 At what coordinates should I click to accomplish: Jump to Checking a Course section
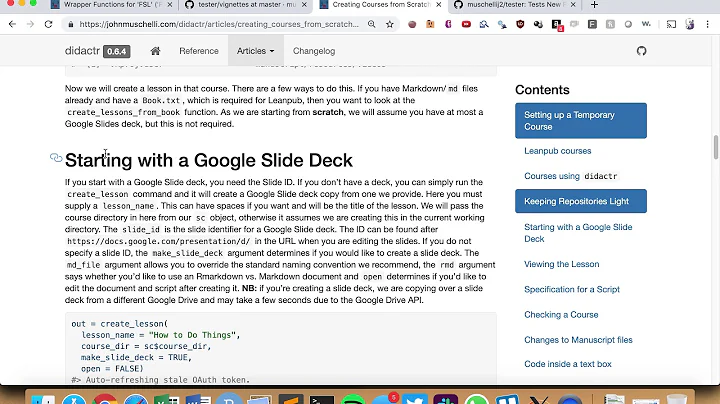click(561, 314)
